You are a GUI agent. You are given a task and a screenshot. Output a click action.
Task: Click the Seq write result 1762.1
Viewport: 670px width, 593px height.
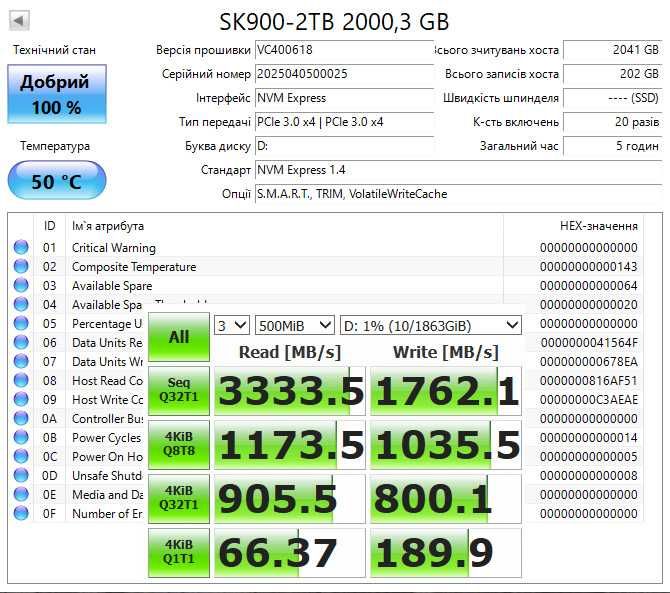click(x=446, y=391)
